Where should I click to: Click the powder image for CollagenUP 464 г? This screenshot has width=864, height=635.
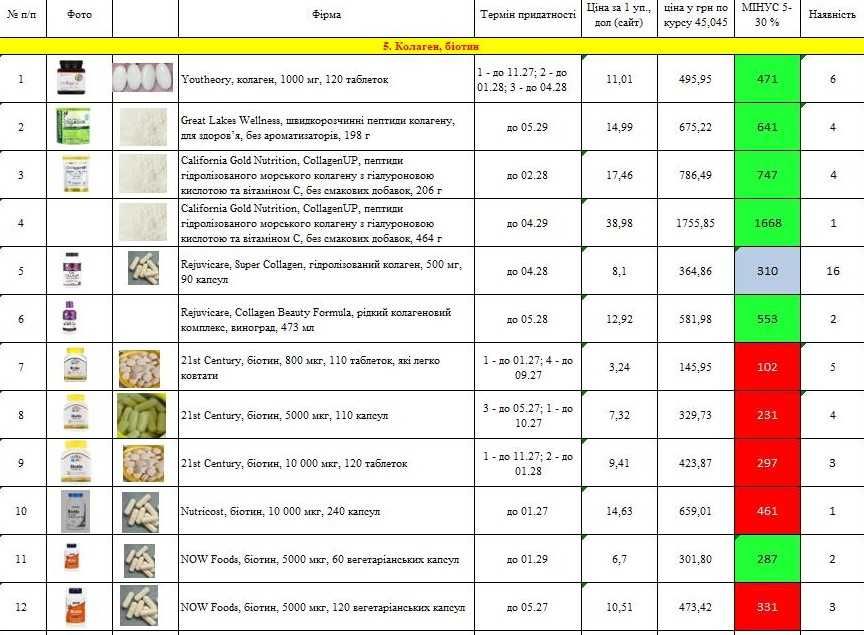pyautogui.click(x=143, y=222)
